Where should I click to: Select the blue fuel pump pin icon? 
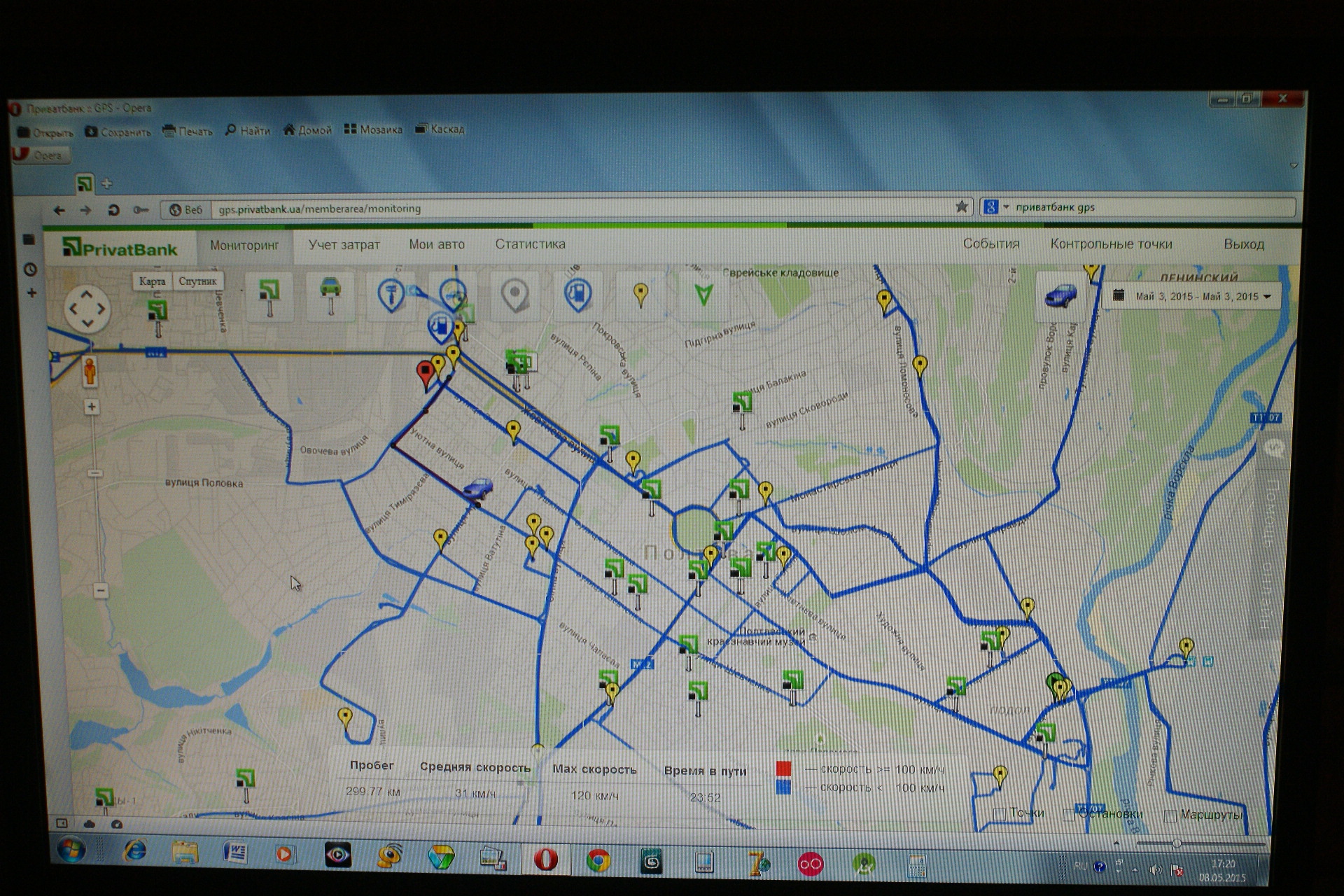click(577, 295)
